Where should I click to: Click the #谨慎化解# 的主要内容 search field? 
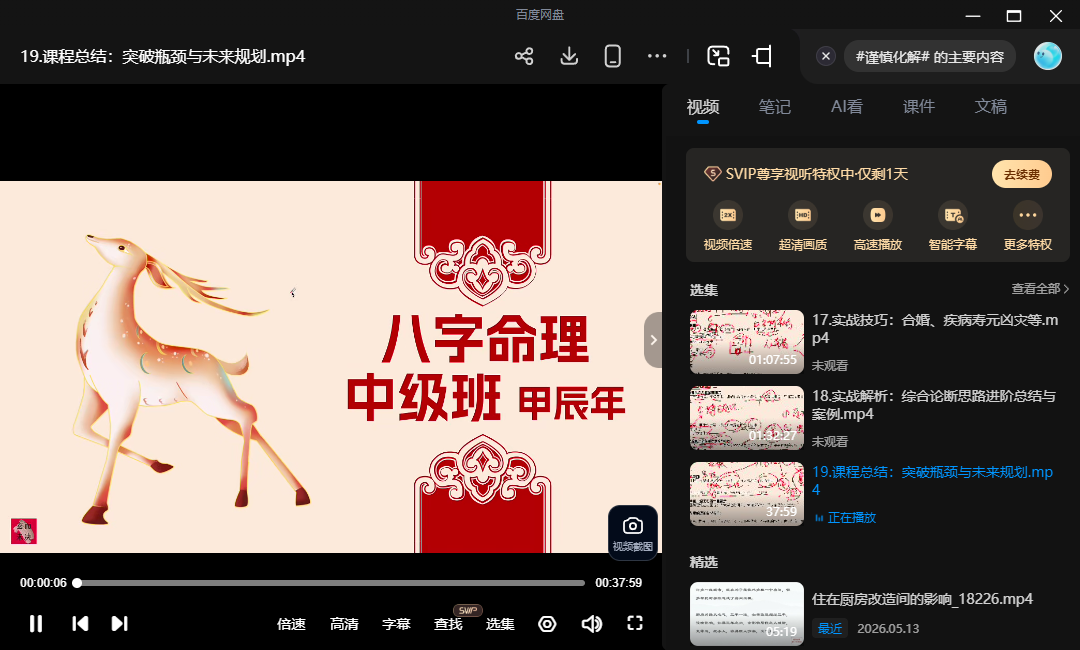(930, 56)
